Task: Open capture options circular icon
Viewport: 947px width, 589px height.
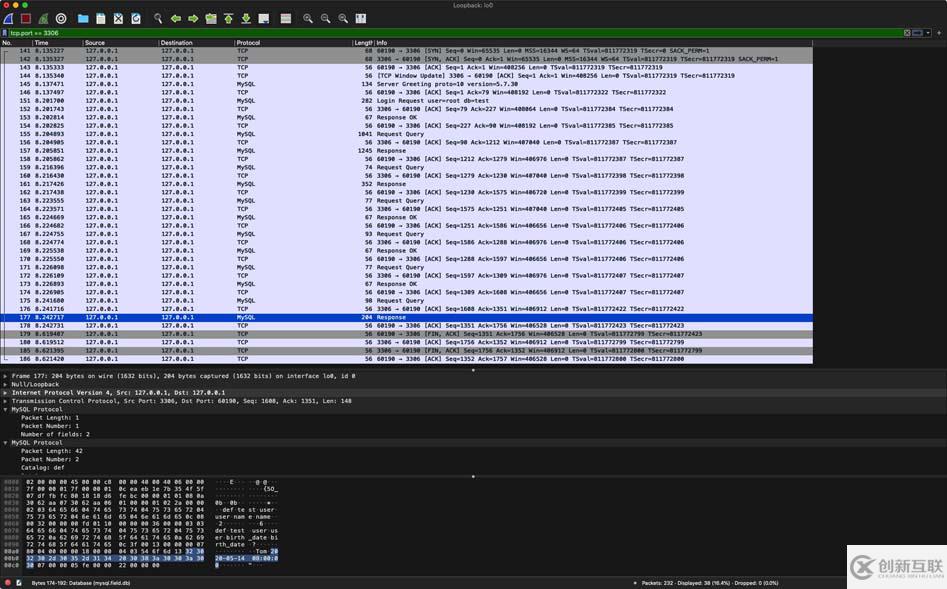Action: tap(61, 19)
